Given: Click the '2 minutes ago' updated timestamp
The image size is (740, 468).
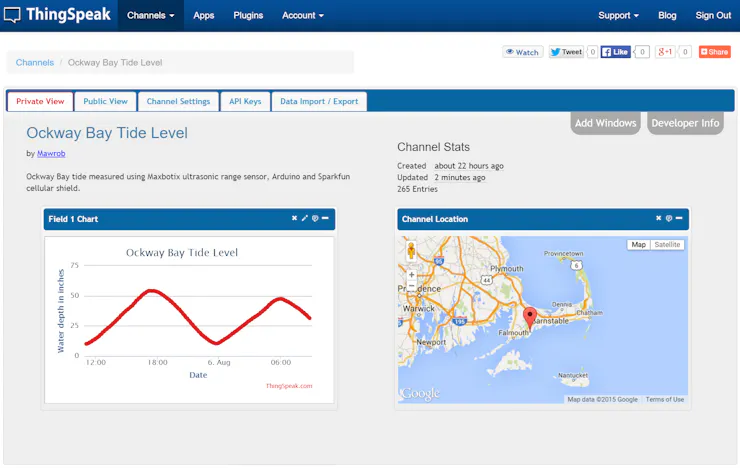Looking at the screenshot, I should (x=460, y=177).
